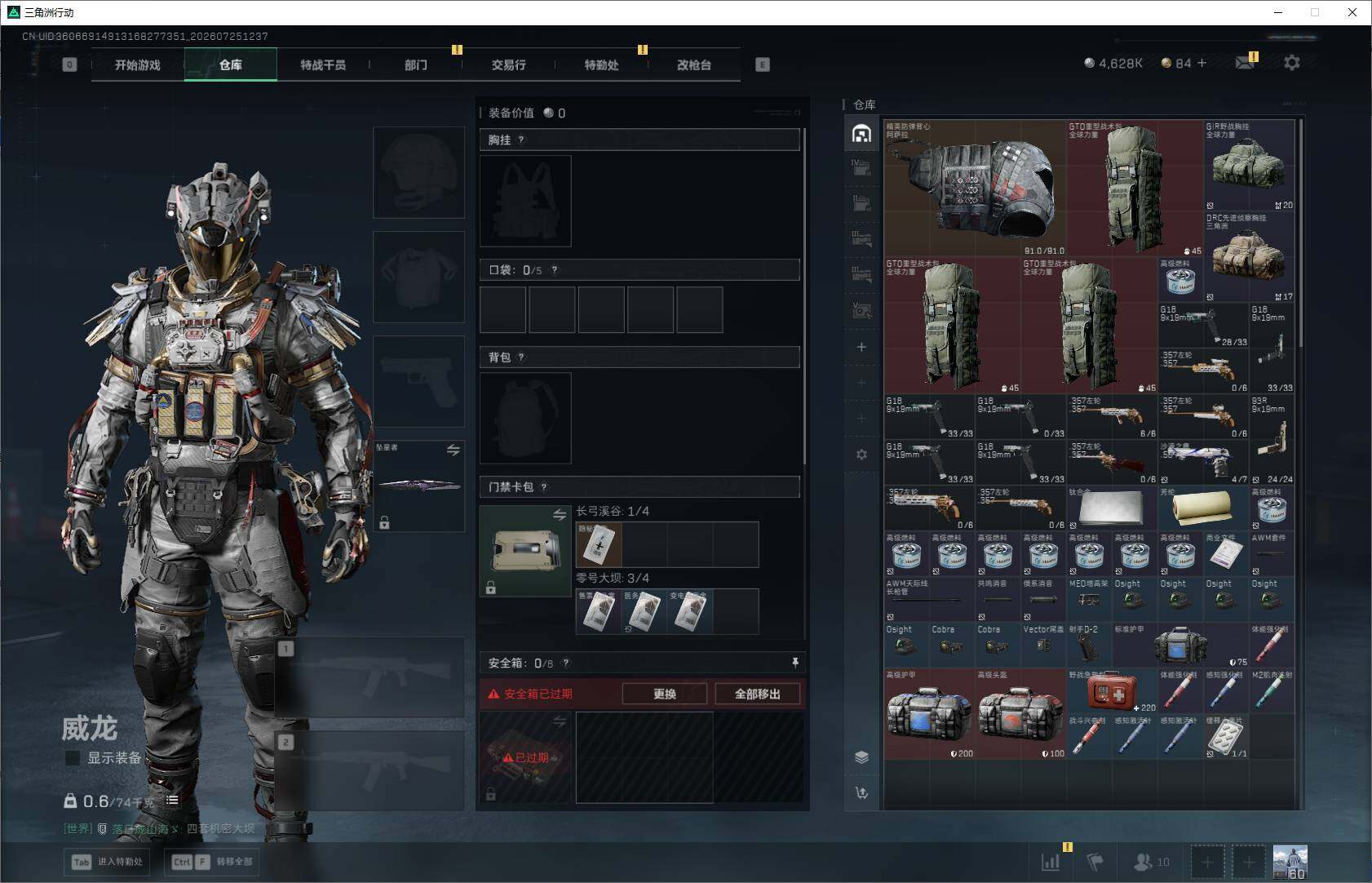Toggle the 显示装备 checkbox

73,758
